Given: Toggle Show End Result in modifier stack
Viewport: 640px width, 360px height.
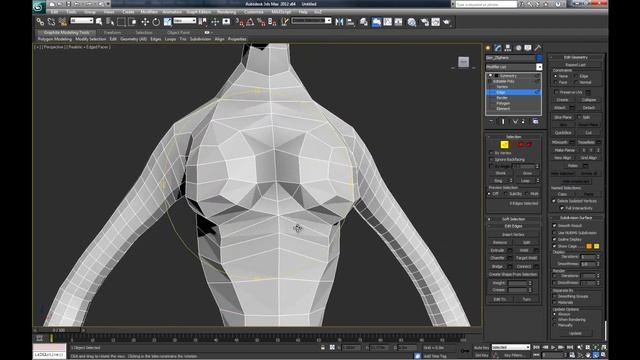Looking at the screenshot, I should (x=503, y=122).
